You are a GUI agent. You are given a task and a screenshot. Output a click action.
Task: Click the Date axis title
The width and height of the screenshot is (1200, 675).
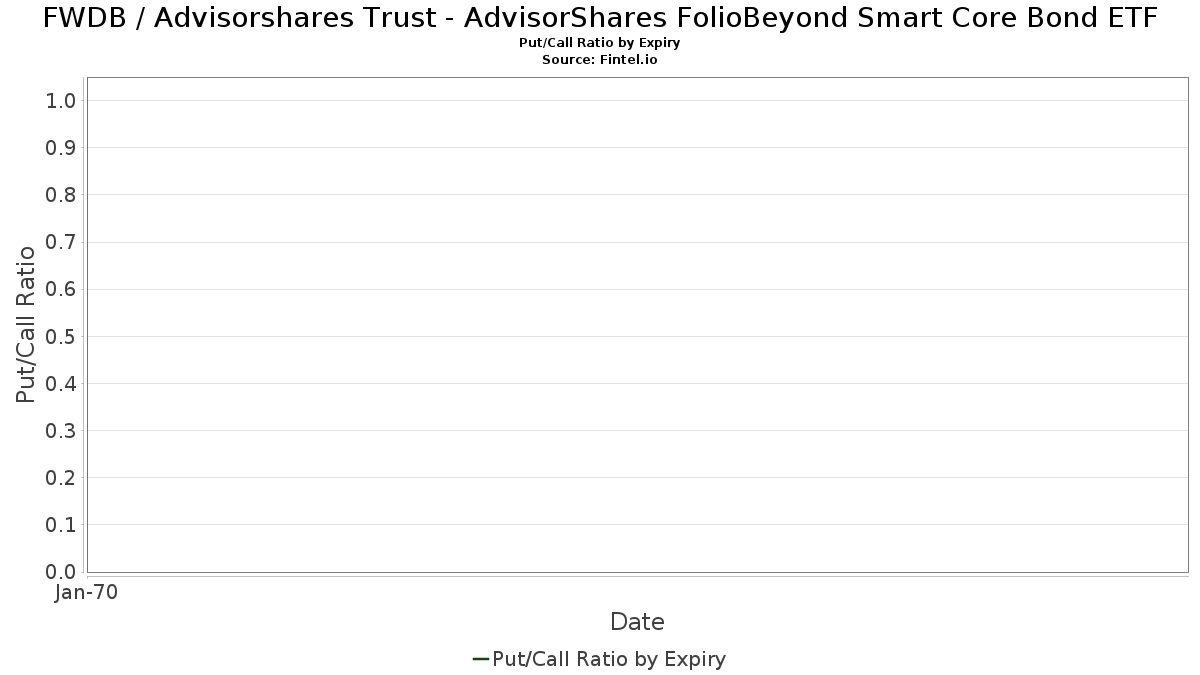tap(637, 622)
